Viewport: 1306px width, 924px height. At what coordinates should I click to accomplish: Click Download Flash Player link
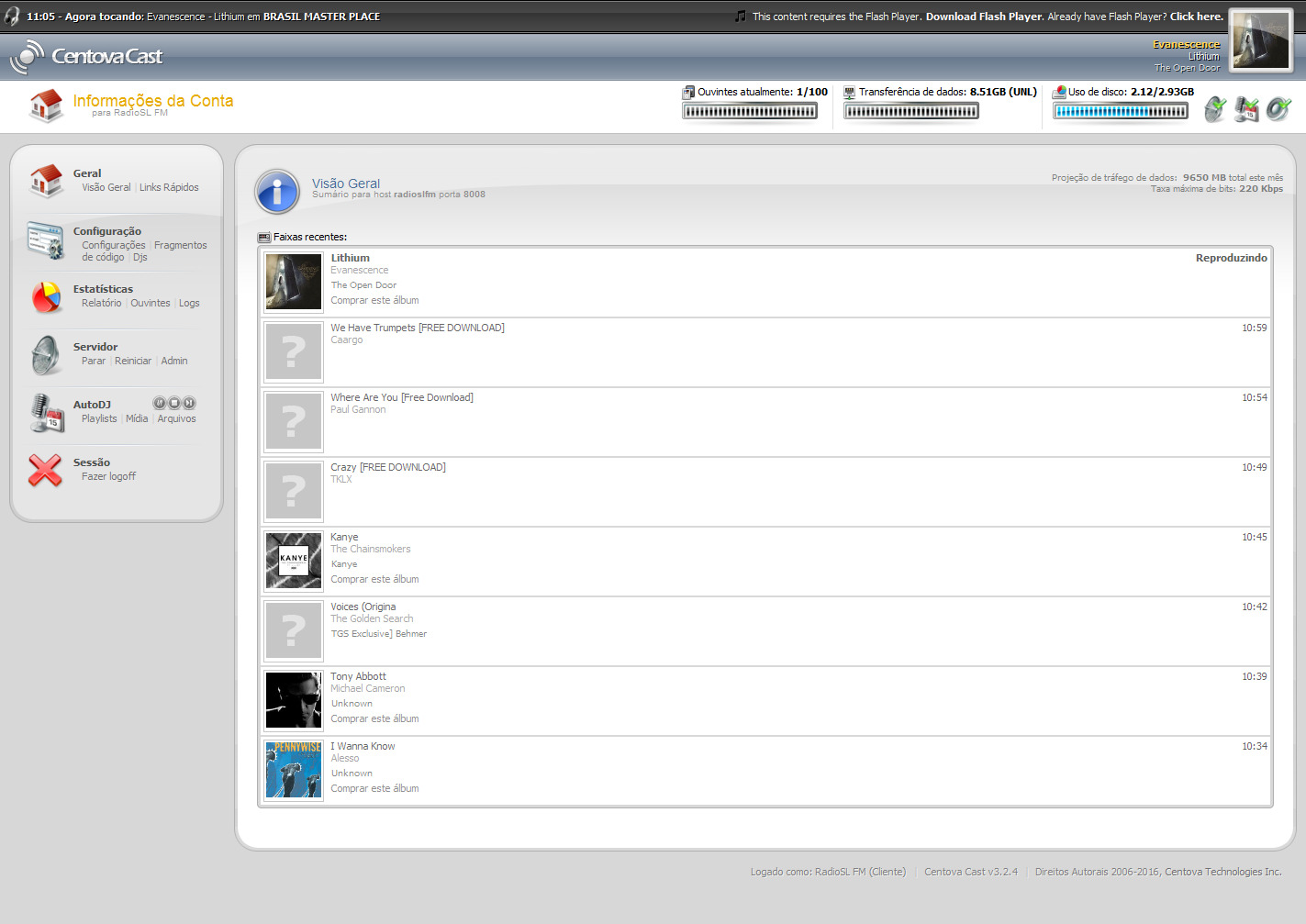pos(984,17)
